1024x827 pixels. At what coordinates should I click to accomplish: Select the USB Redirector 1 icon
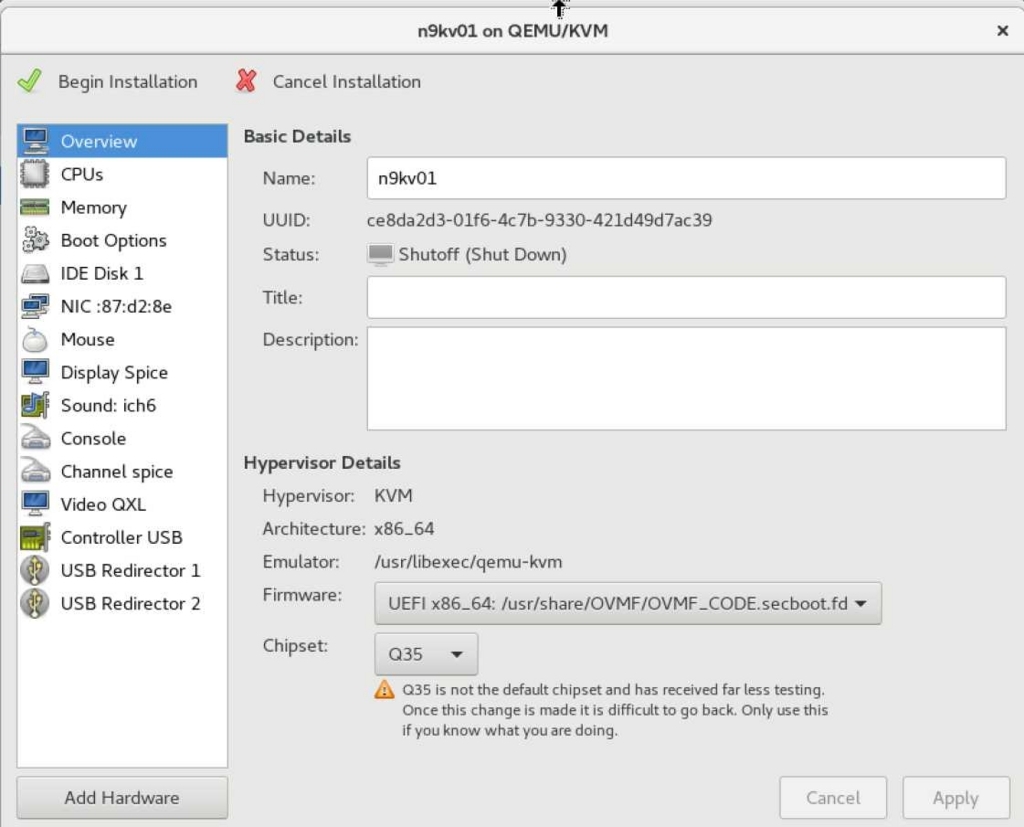[35, 570]
